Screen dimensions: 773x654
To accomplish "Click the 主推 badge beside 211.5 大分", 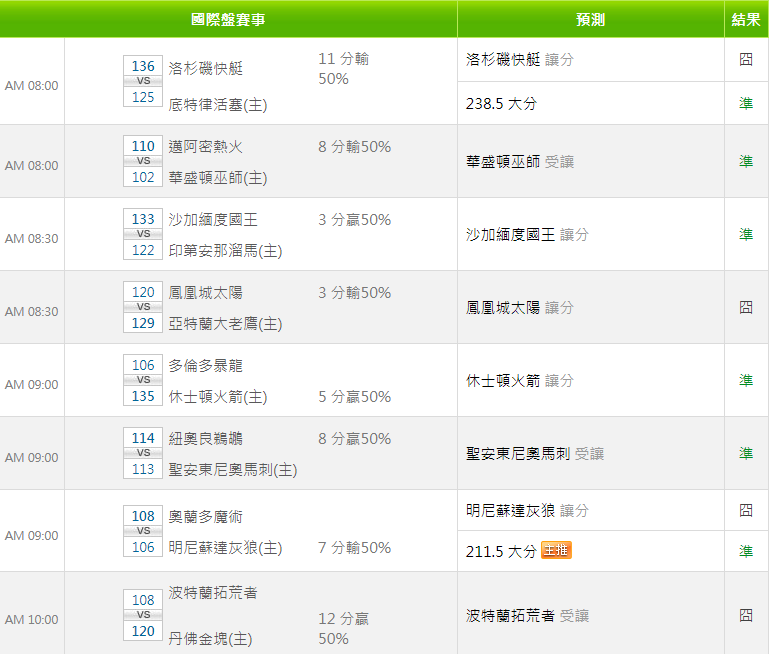I will [x=556, y=550].
